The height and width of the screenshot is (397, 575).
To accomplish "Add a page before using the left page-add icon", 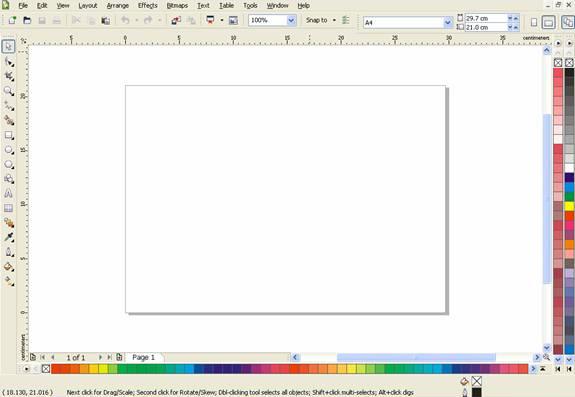I will [x=33, y=357].
